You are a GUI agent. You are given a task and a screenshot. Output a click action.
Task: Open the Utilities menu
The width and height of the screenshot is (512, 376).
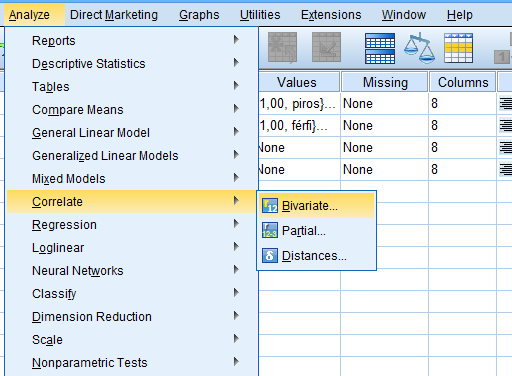pyautogui.click(x=260, y=15)
